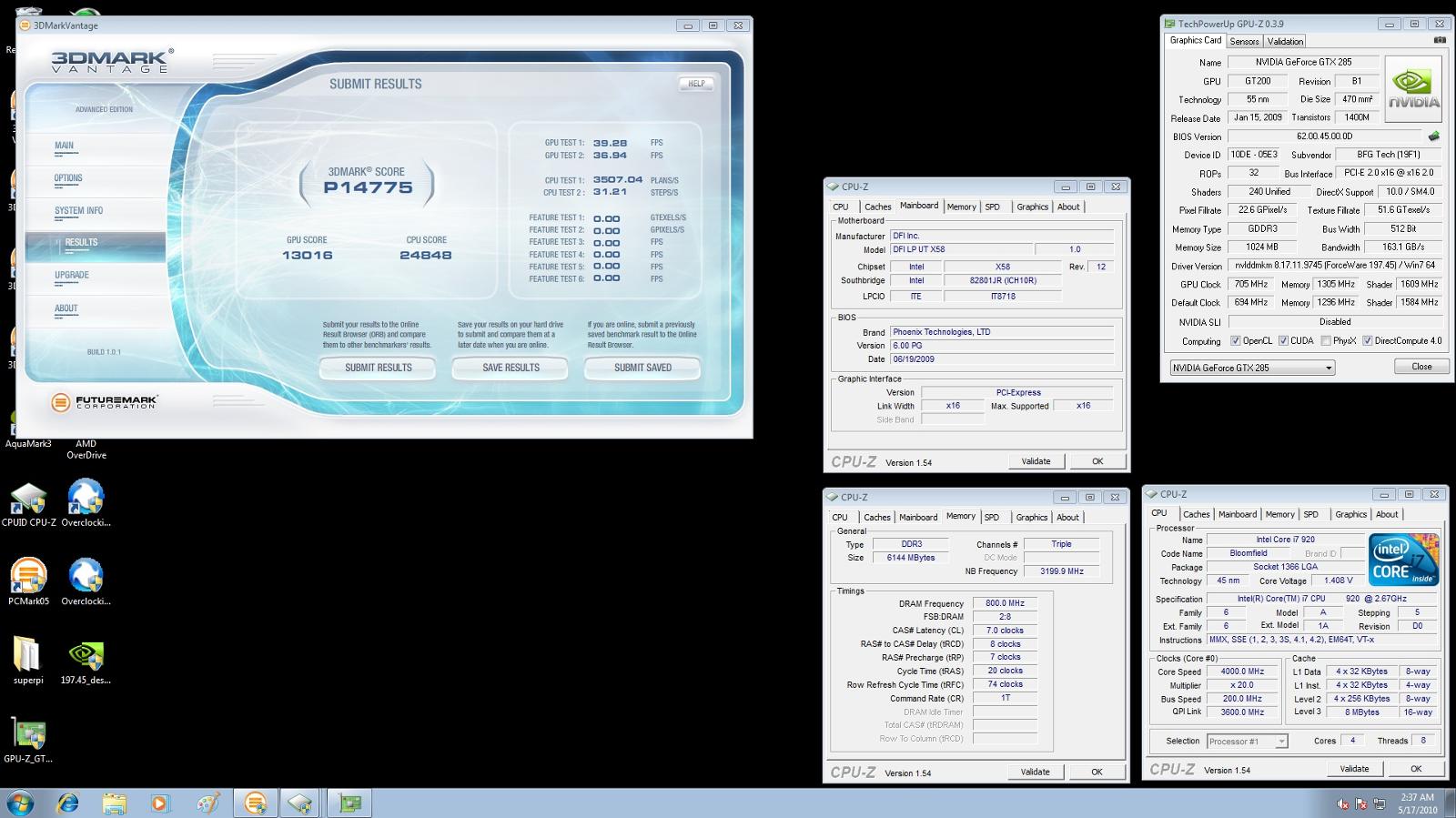Click the GPU-Z BIOS Version field 62.00.45.00.0D
The width and height of the screenshot is (1456, 818).
(x=1324, y=136)
